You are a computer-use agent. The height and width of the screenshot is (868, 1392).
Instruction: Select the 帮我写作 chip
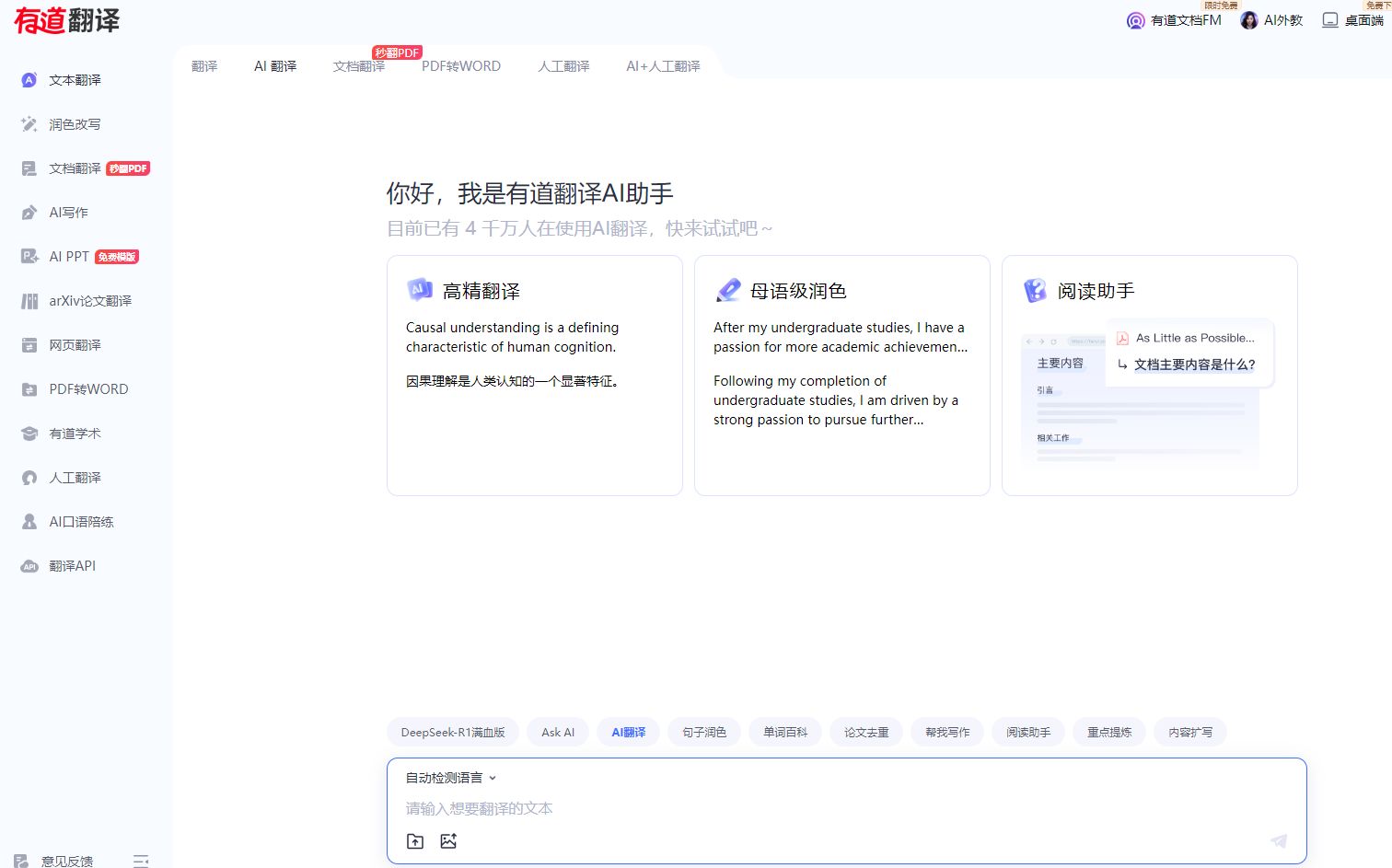(x=947, y=733)
